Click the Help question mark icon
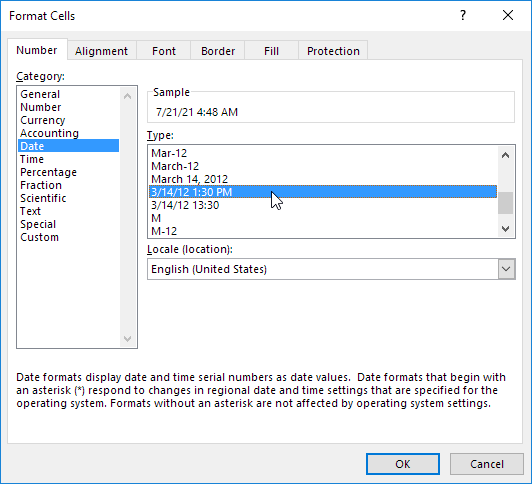Screen dimensions: 532x484 click(463, 15)
